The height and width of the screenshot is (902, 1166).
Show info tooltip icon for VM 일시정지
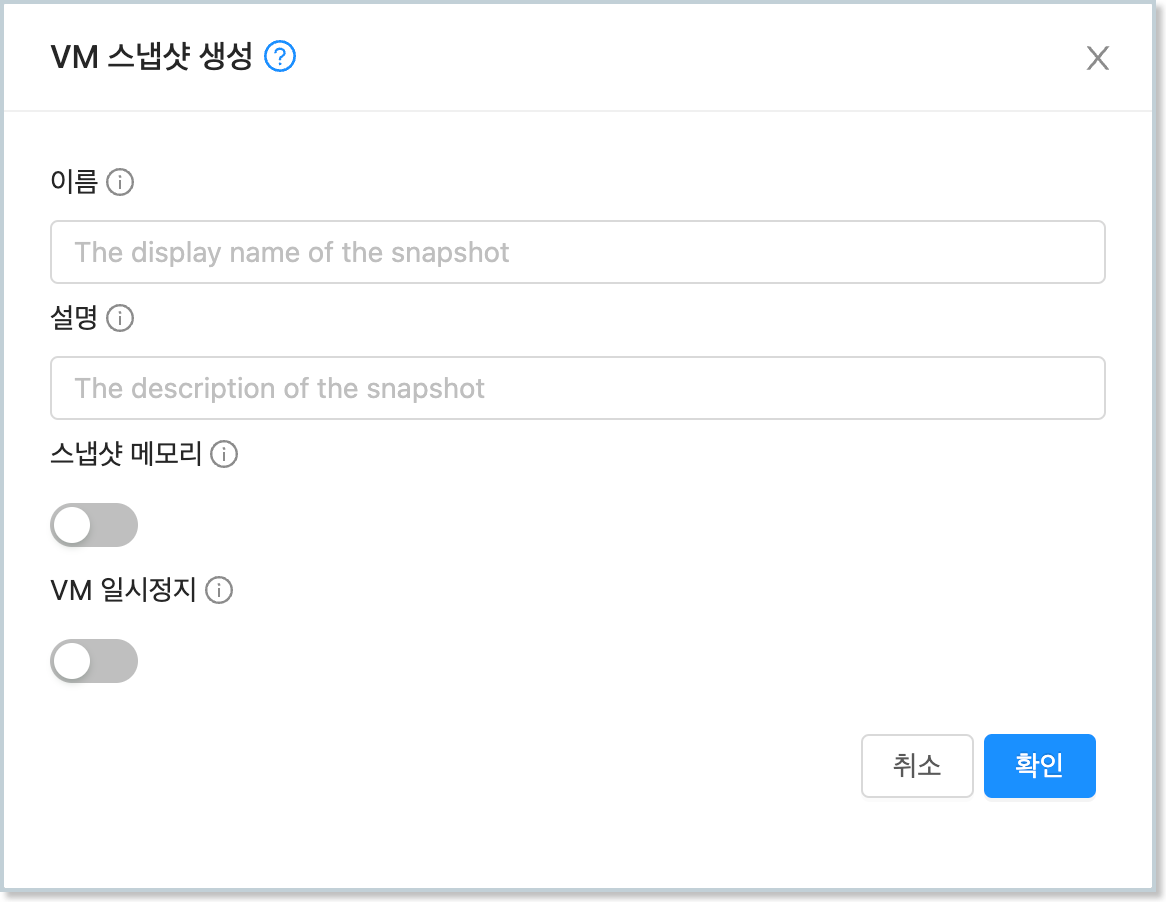click(219, 590)
